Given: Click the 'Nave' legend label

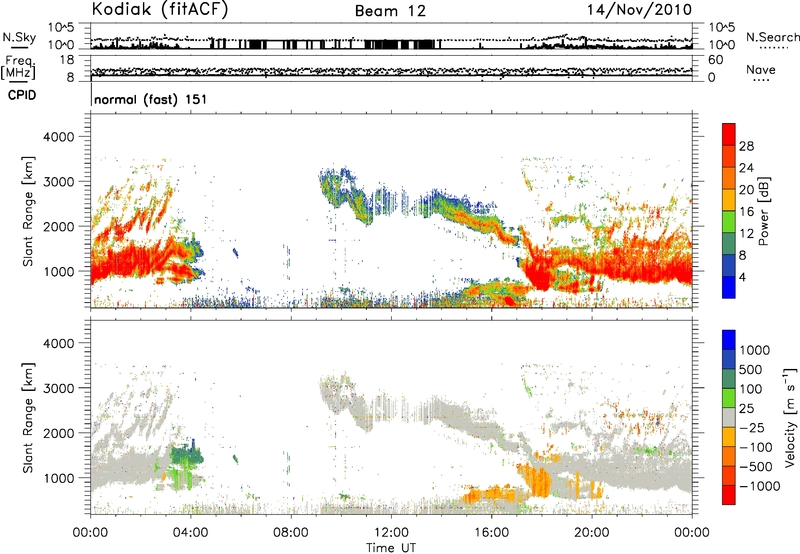Looking at the screenshot, I should [761, 69].
